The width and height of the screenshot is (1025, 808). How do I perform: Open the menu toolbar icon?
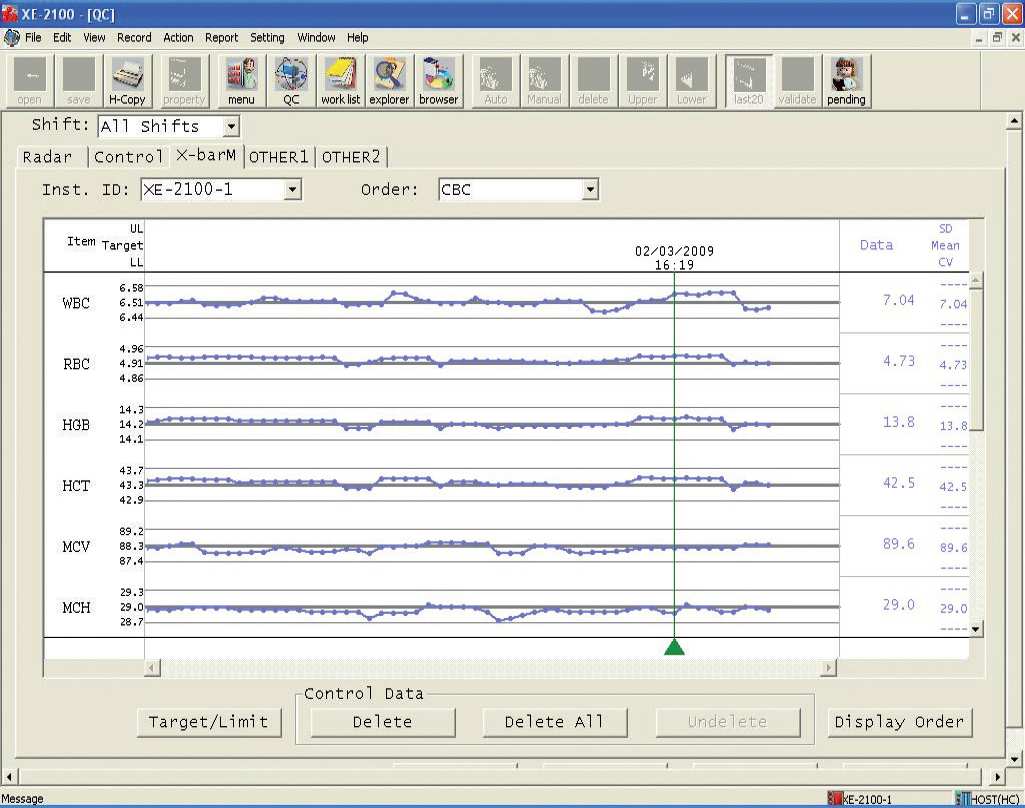[x=241, y=81]
